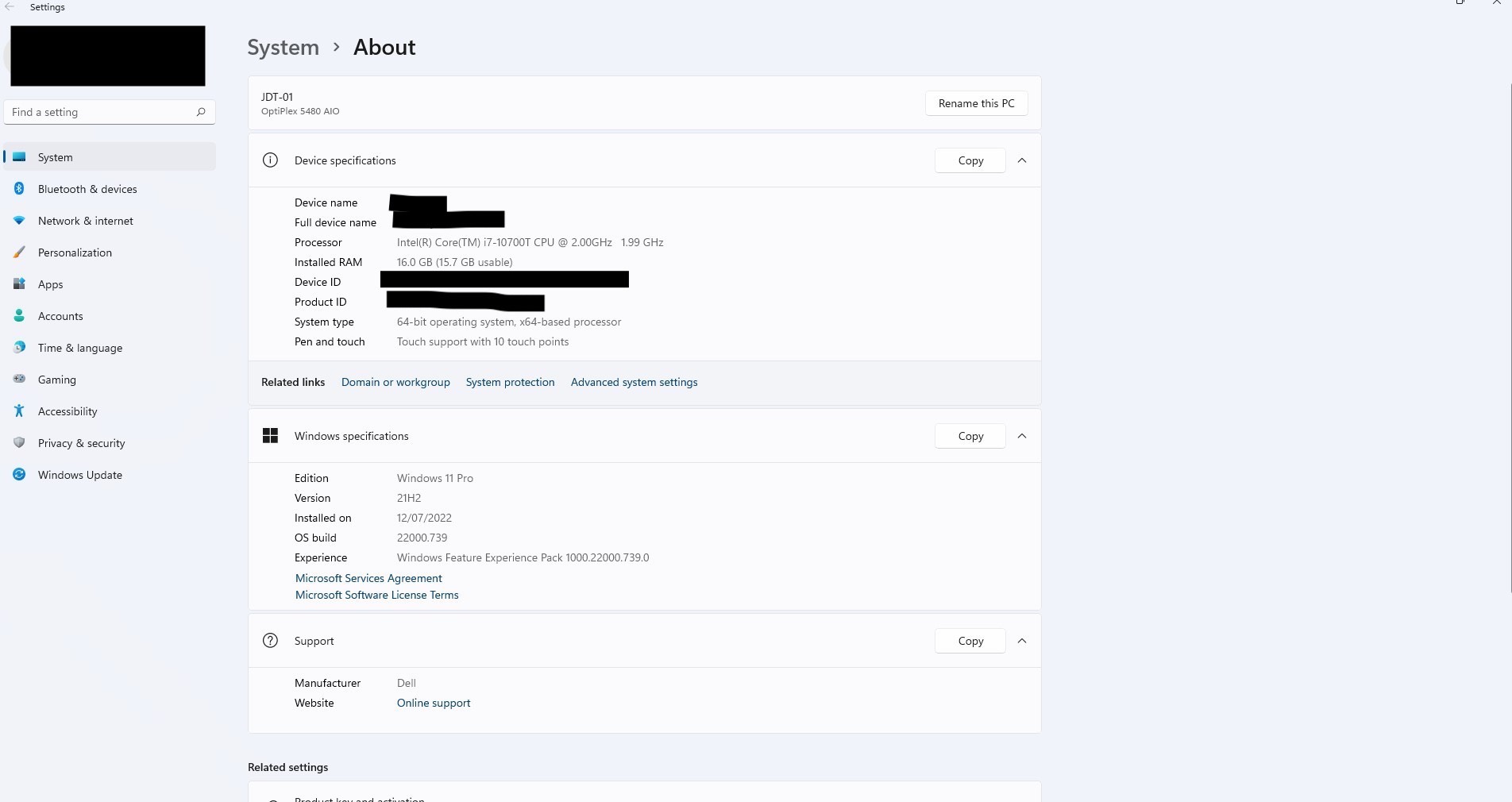This screenshot has height=802, width=1512.
Task: Collapse the Support section
Action: point(1022,641)
